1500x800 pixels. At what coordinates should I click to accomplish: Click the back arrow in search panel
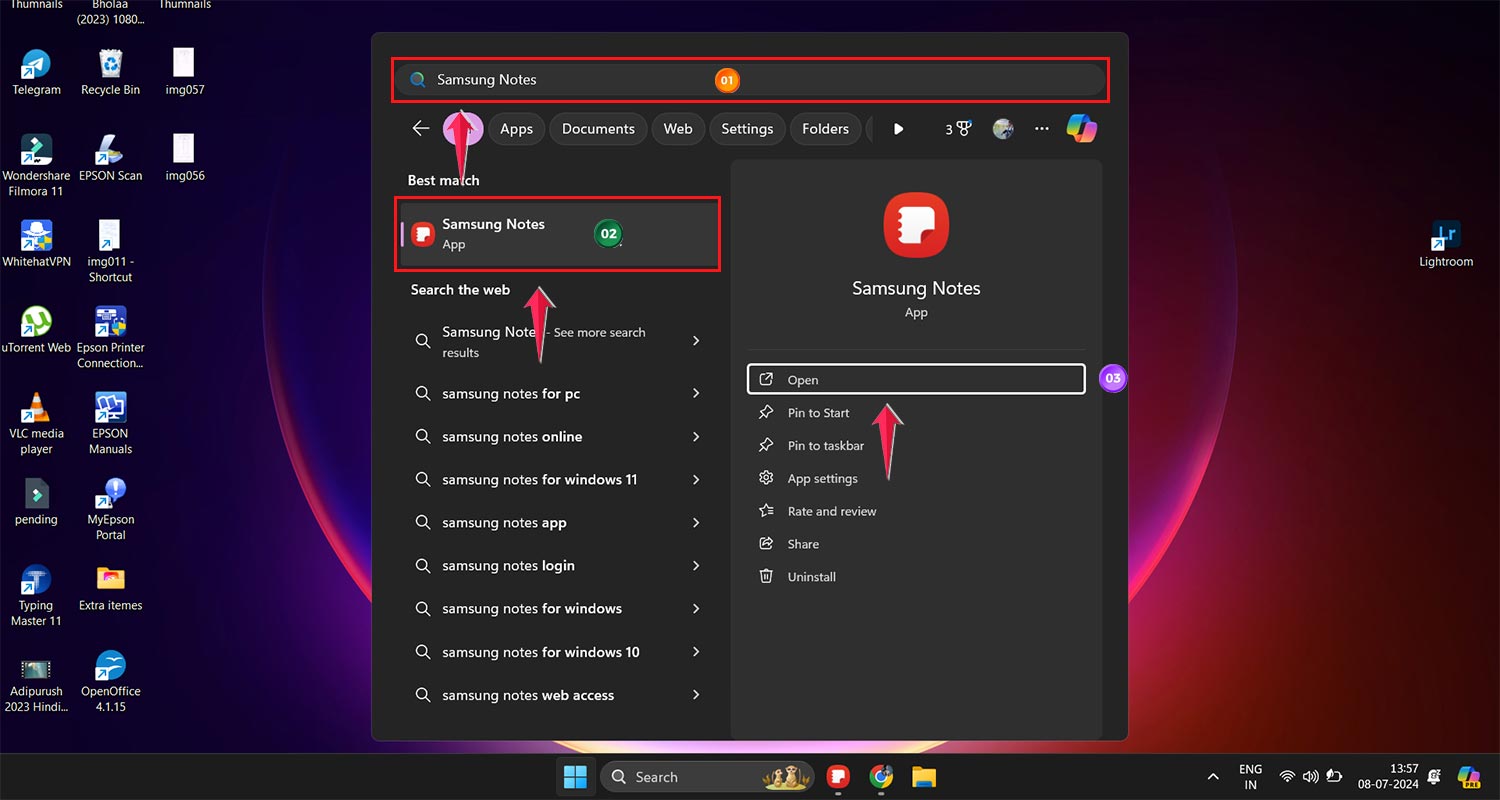421,128
